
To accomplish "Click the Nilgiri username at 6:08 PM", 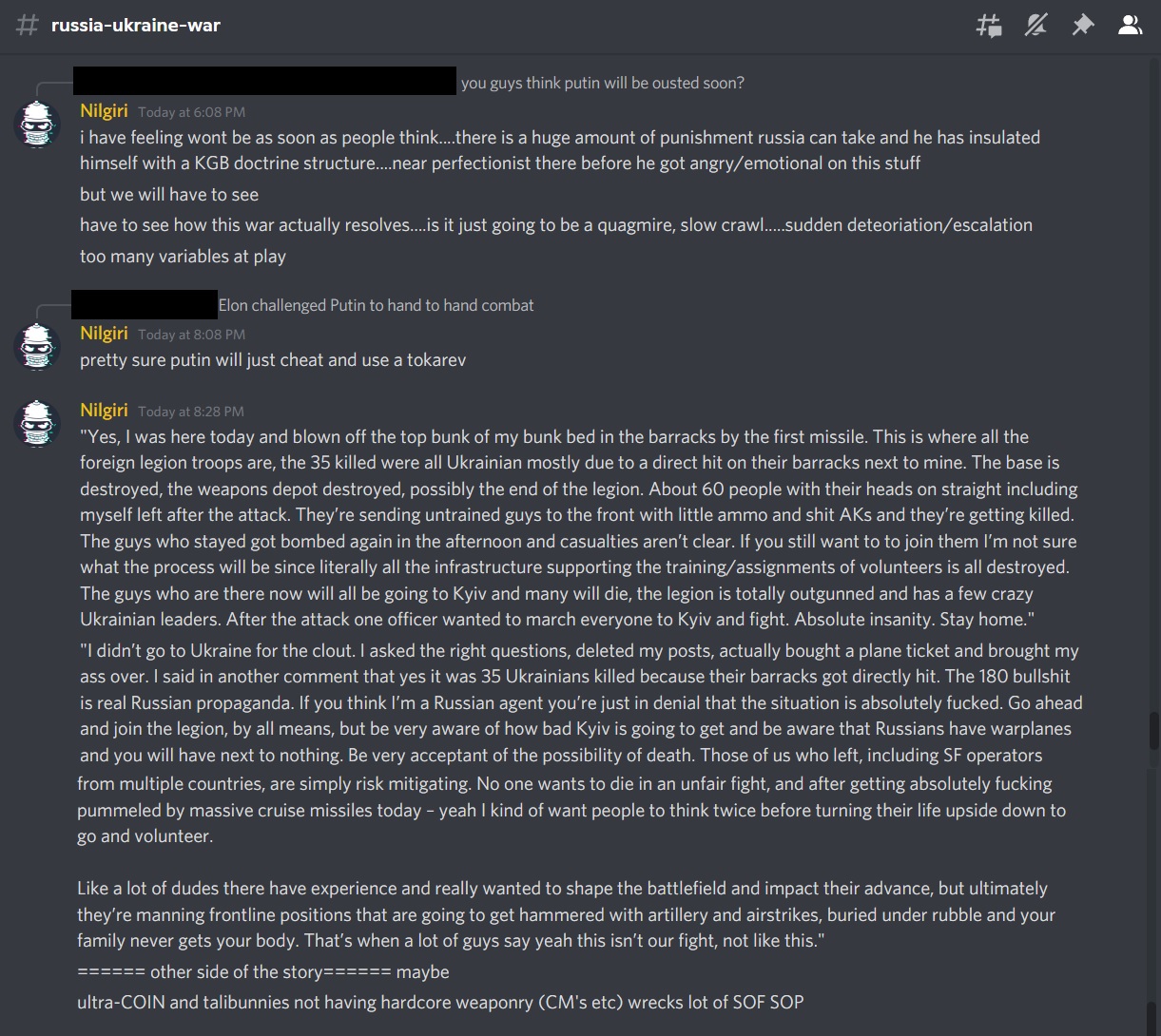I will coord(104,111).
